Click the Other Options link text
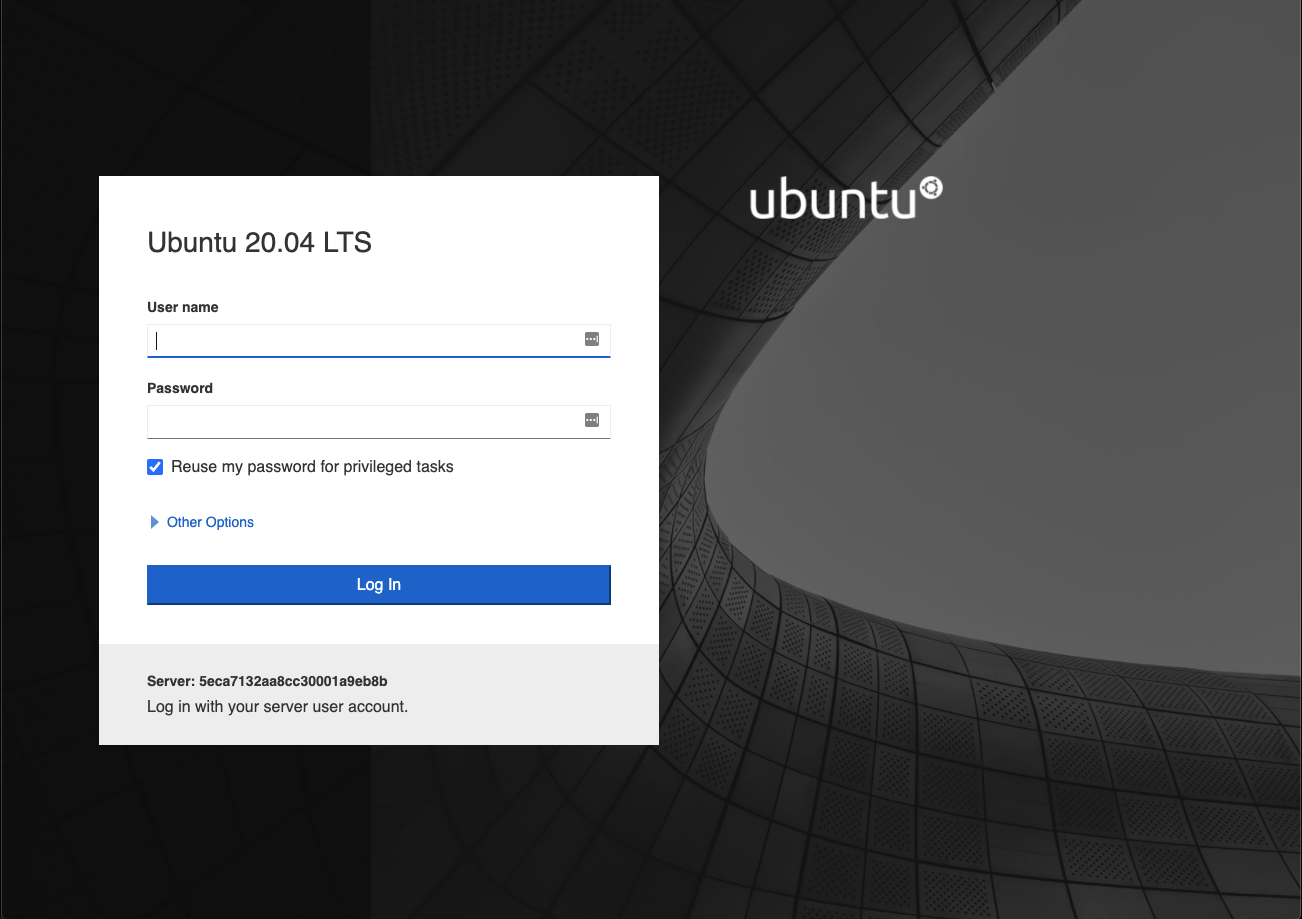 click(210, 522)
